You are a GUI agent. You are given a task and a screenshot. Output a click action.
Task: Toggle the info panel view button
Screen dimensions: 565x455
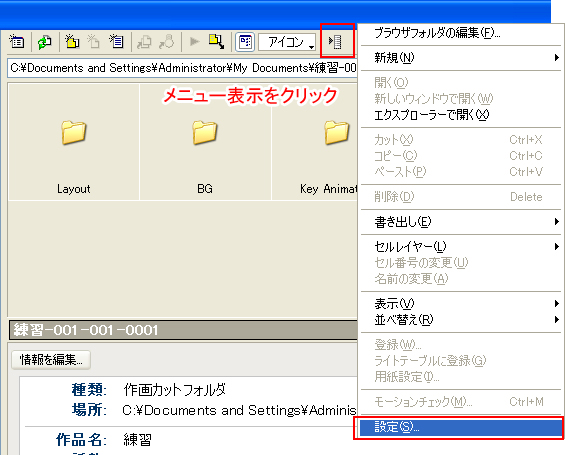(245, 42)
